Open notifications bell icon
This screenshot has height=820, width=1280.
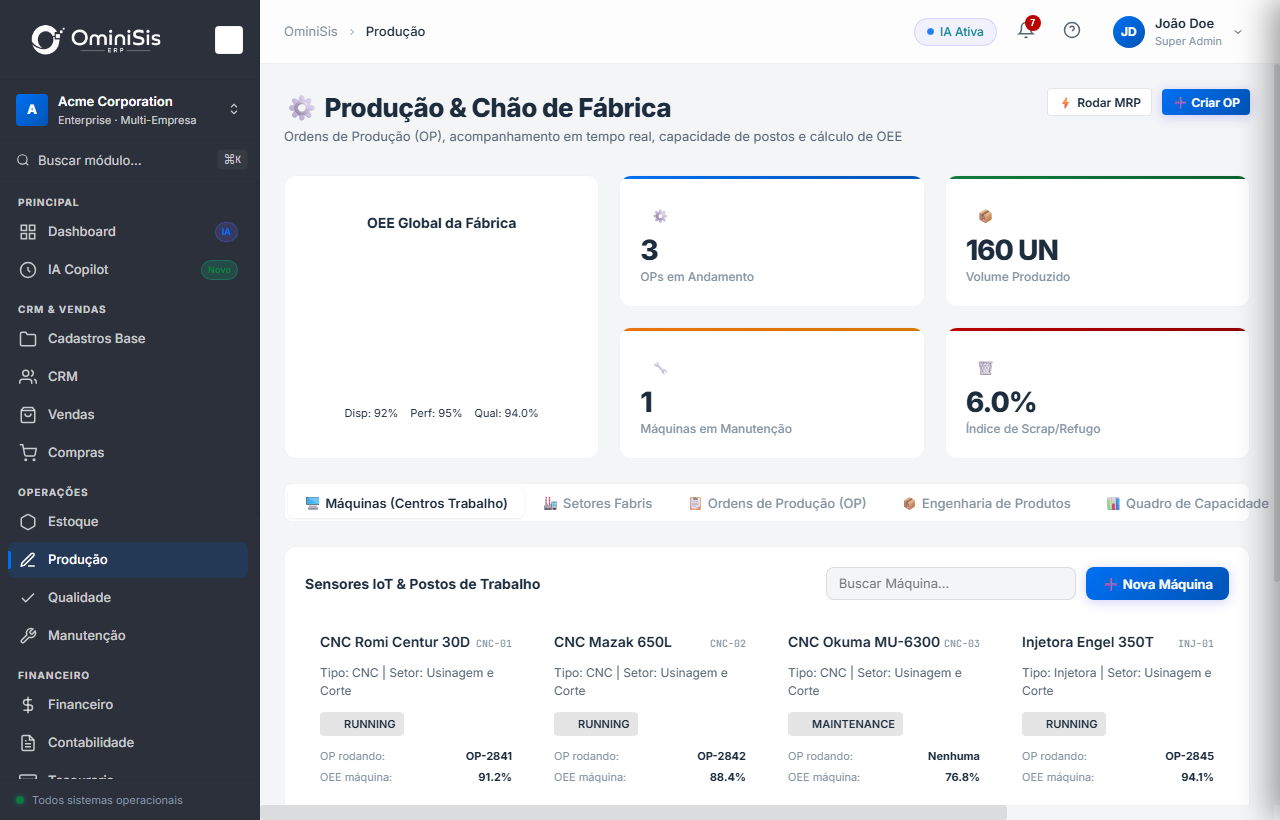[x=1026, y=30]
